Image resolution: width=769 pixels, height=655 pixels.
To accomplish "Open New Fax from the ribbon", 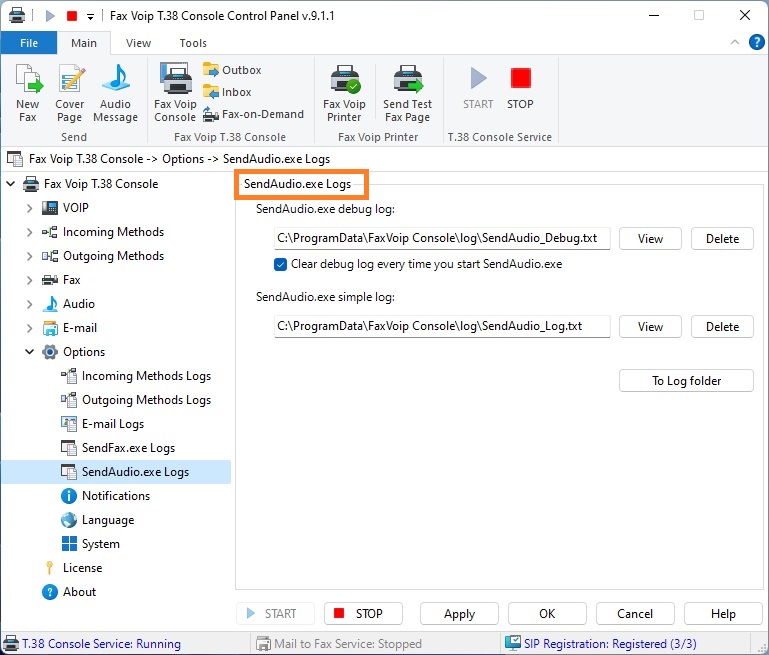I will click(x=28, y=93).
